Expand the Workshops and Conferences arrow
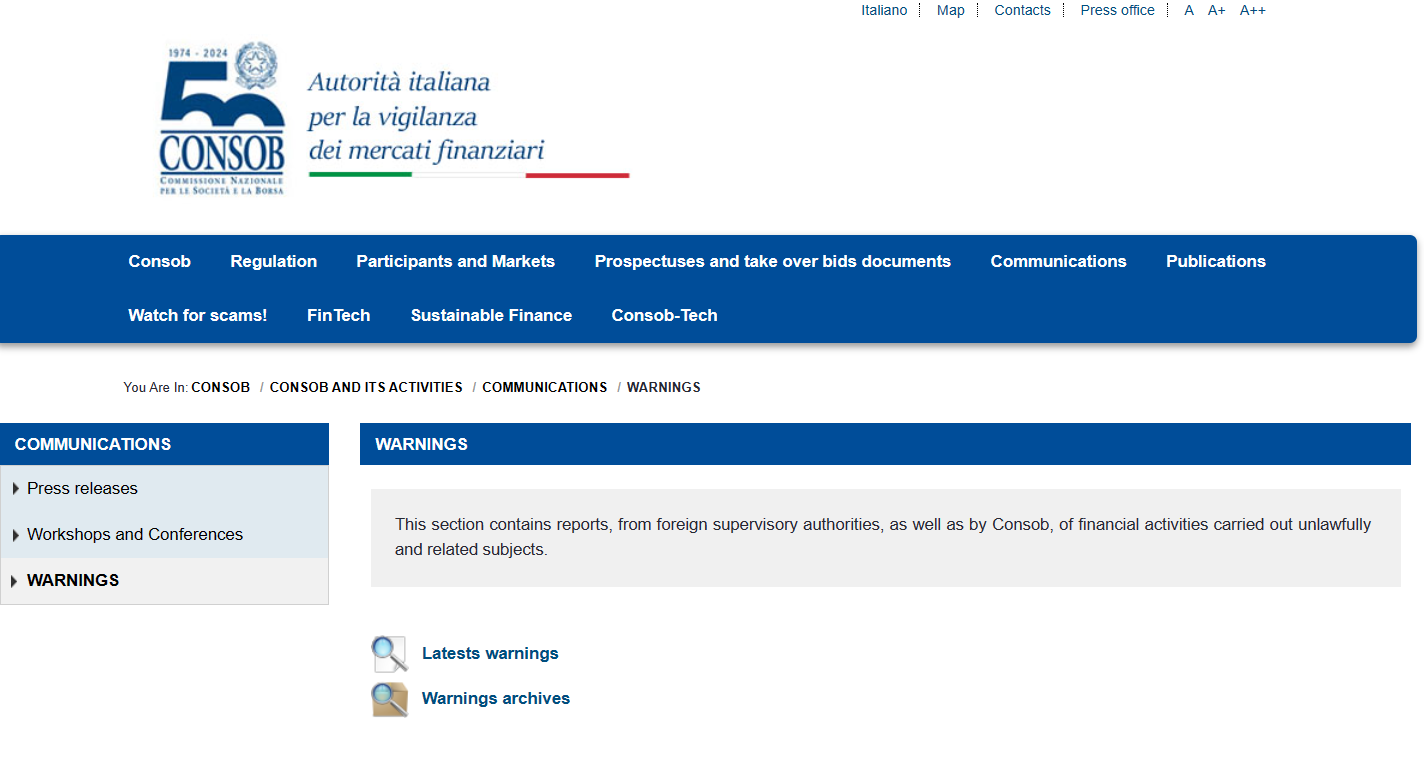Screen dimensions: 1424x759 [16, 535]
